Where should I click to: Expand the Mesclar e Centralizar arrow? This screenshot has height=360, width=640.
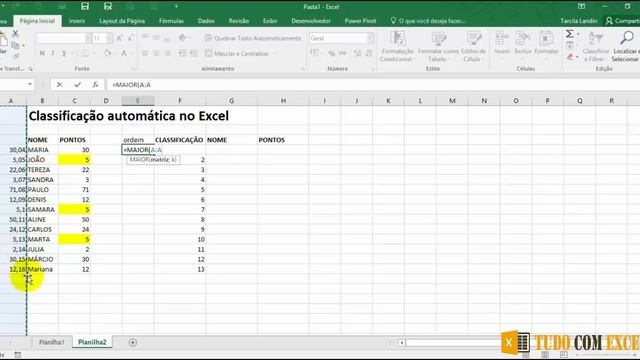click(x=275, y=53)
